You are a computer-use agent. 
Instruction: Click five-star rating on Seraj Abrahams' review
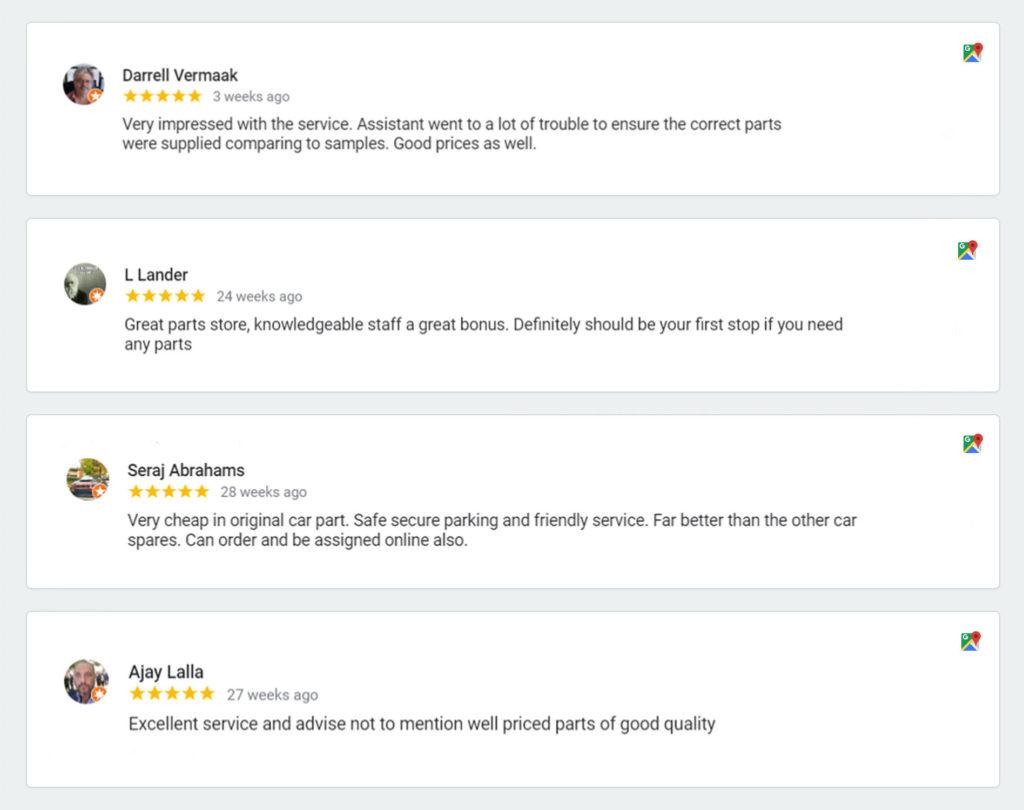[x=169, y=492]
